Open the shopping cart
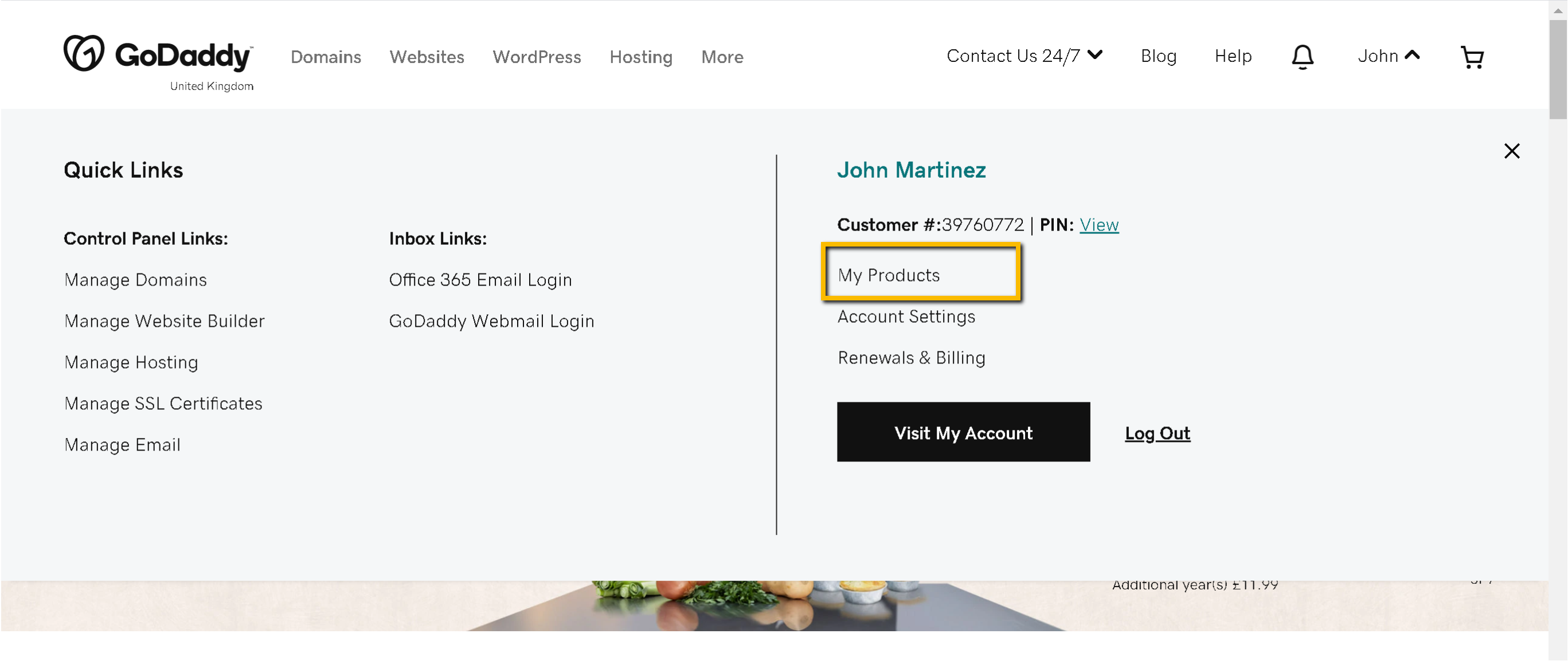This screenshot has height=661, width=1568. pyautogui.click(x=1472, y=57)
